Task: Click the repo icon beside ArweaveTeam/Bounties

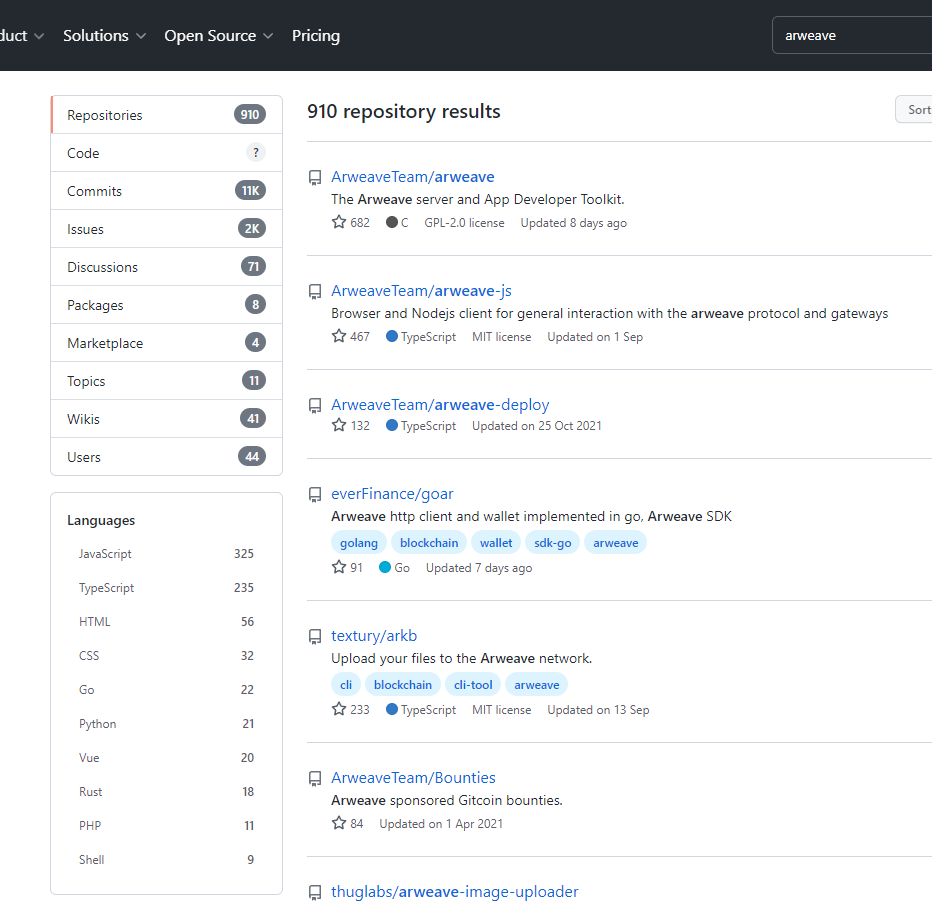Action: (x=314, y=778)
